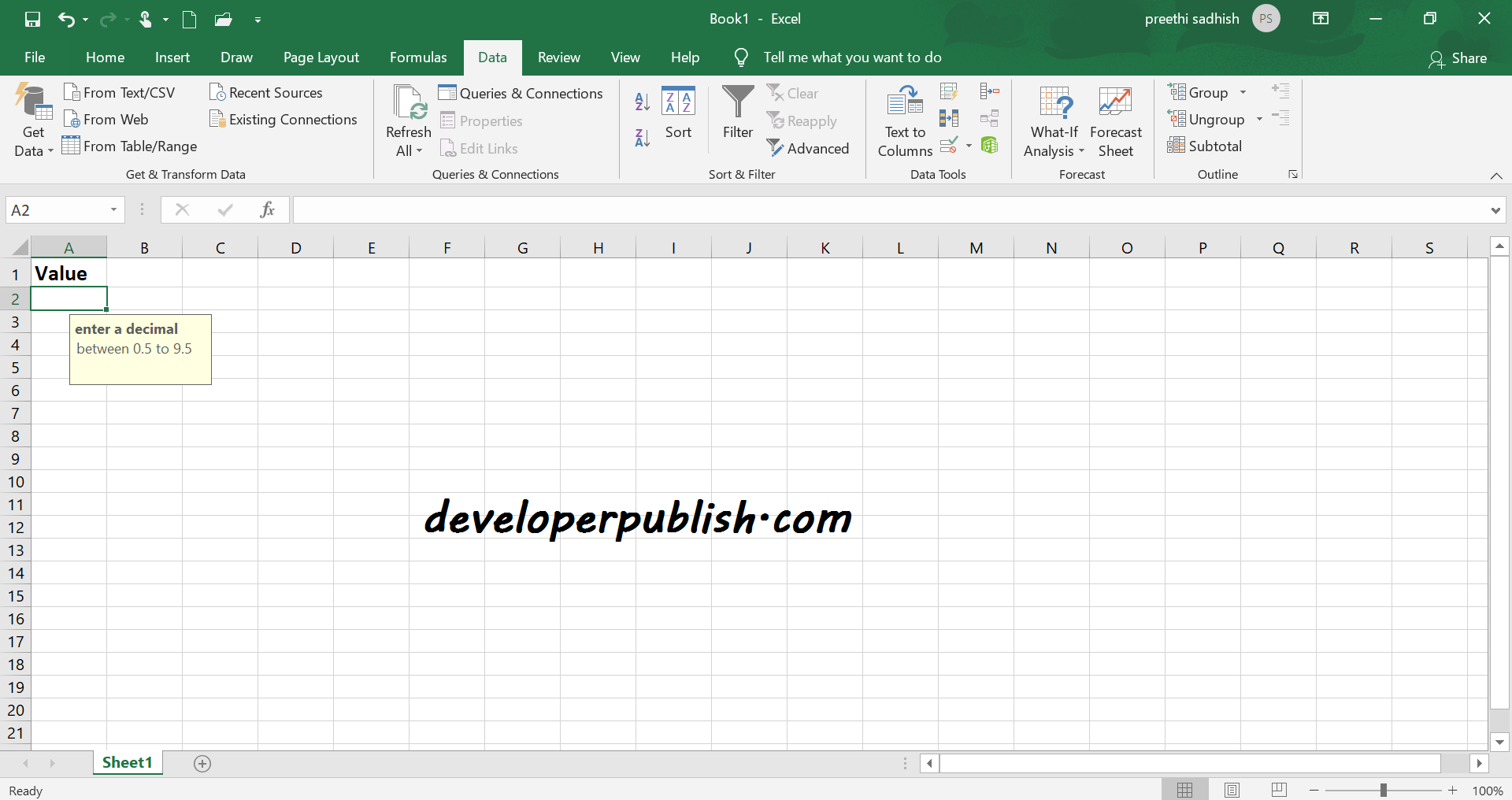Switch to Page Break Preview view
The image size is (1512, 800).
[1279, 790]
